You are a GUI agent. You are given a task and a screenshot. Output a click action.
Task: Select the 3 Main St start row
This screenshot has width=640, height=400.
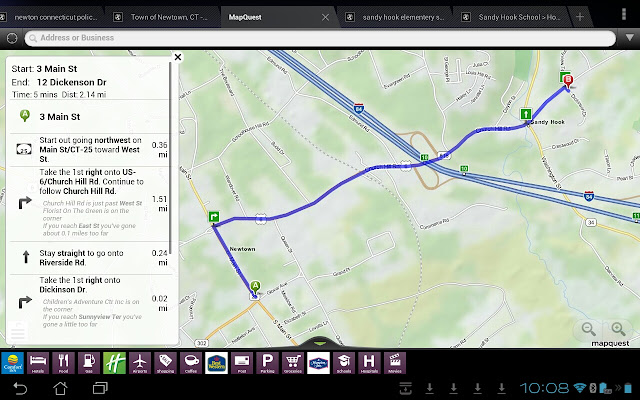(x=89, y=117)
